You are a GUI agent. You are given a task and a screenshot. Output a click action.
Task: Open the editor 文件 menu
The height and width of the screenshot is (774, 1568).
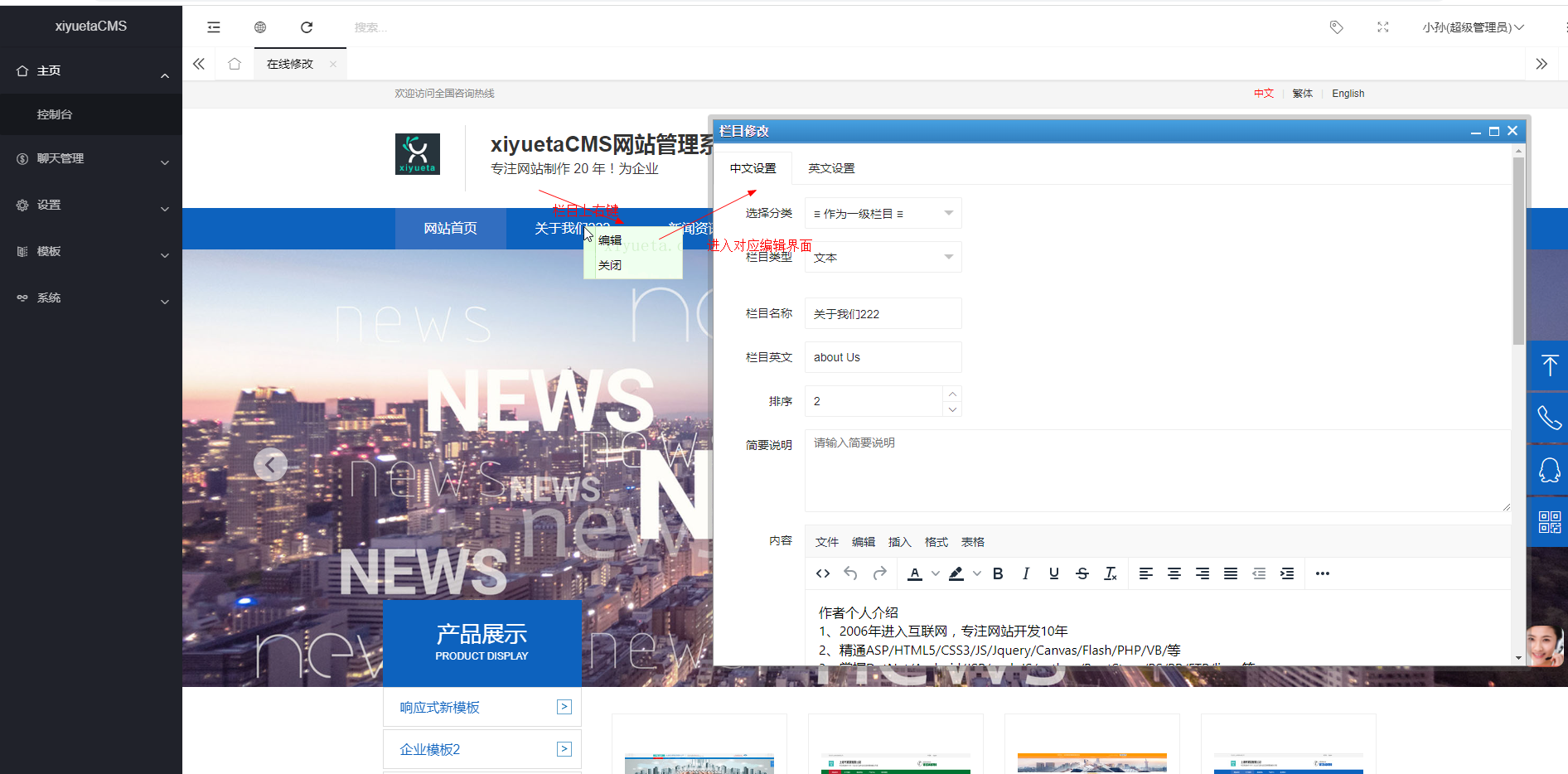827,542
